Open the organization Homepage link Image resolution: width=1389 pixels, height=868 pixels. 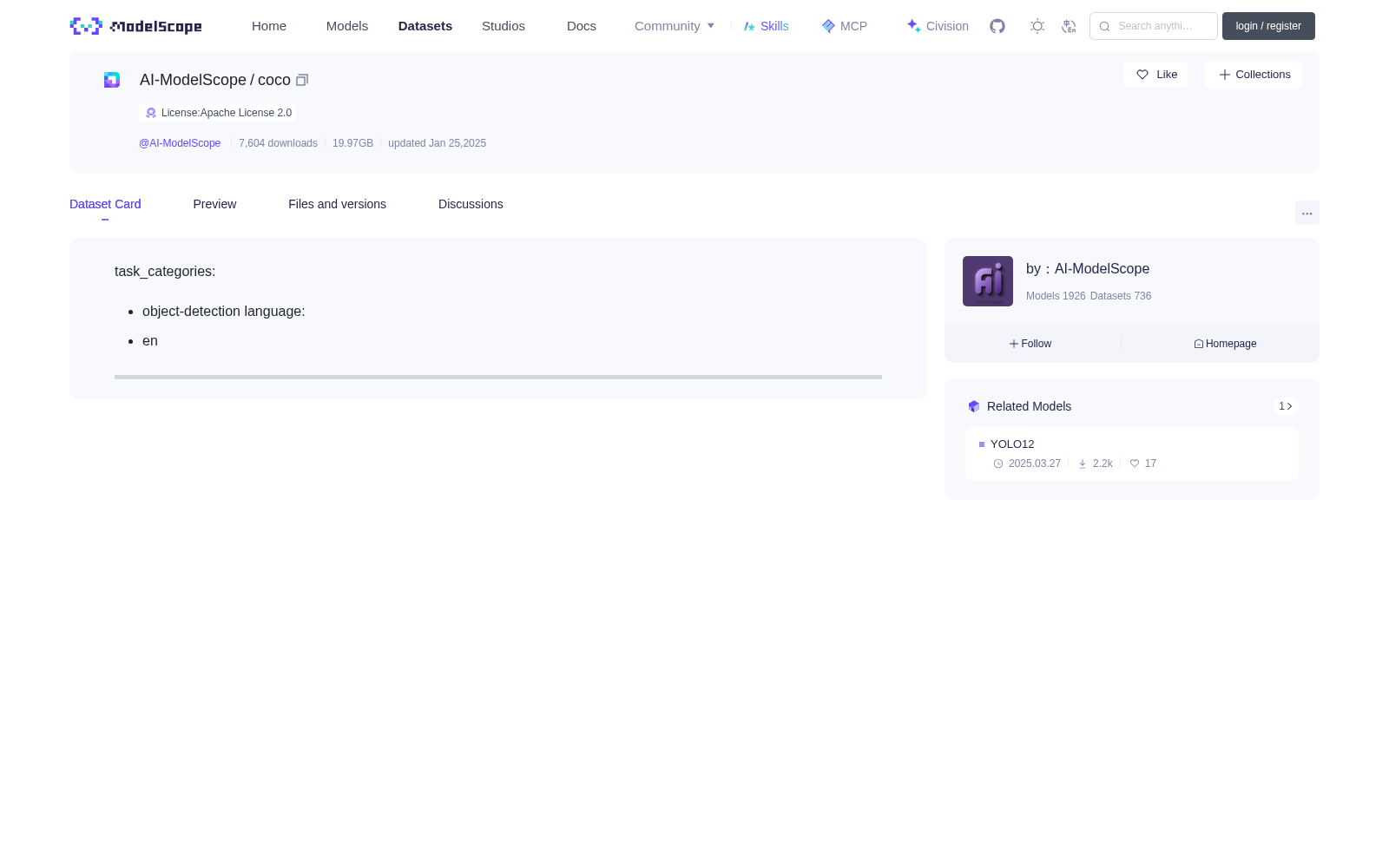(x=1225, y=344)
